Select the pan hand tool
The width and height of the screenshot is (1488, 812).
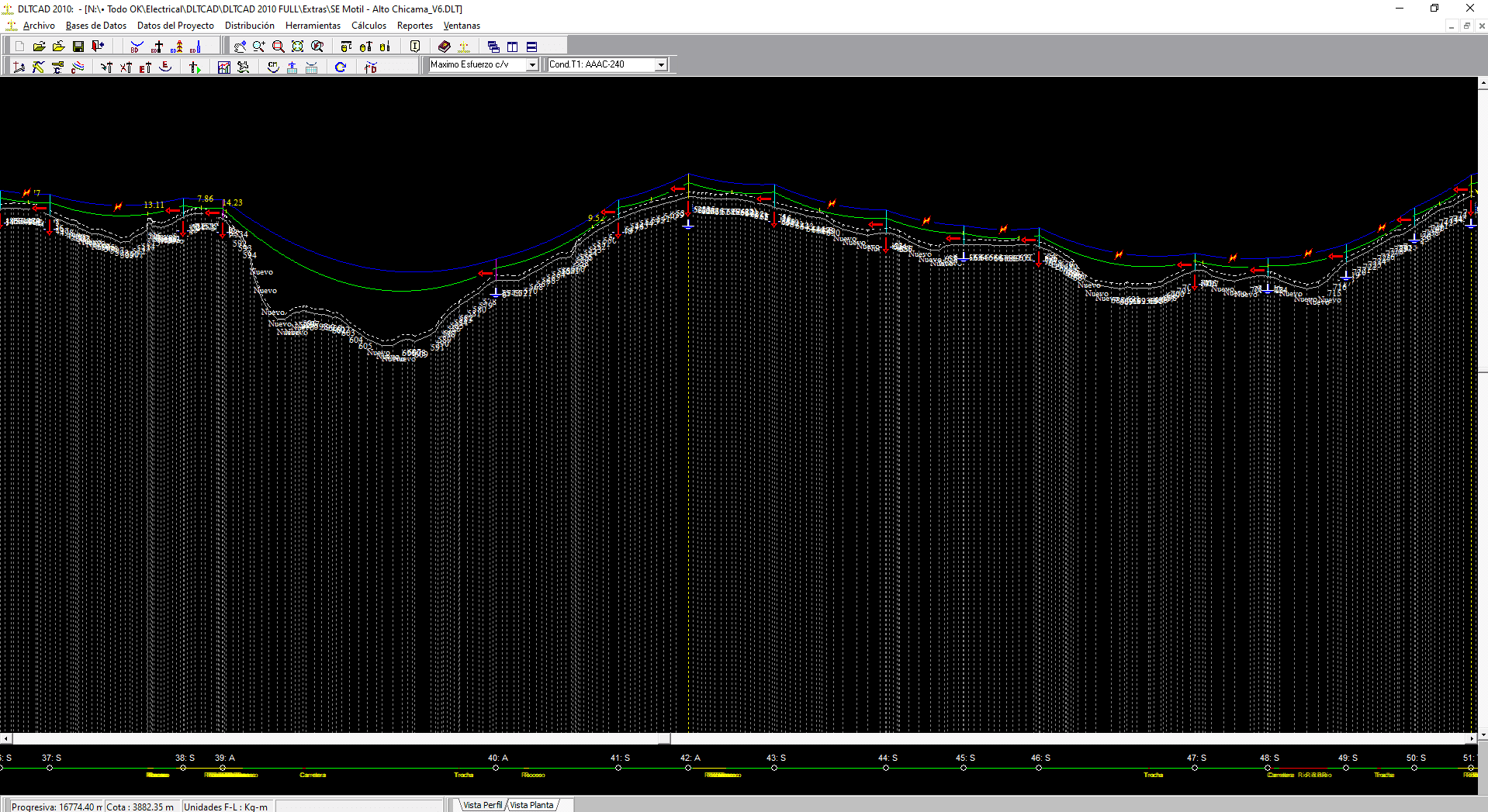pos(240,47)
